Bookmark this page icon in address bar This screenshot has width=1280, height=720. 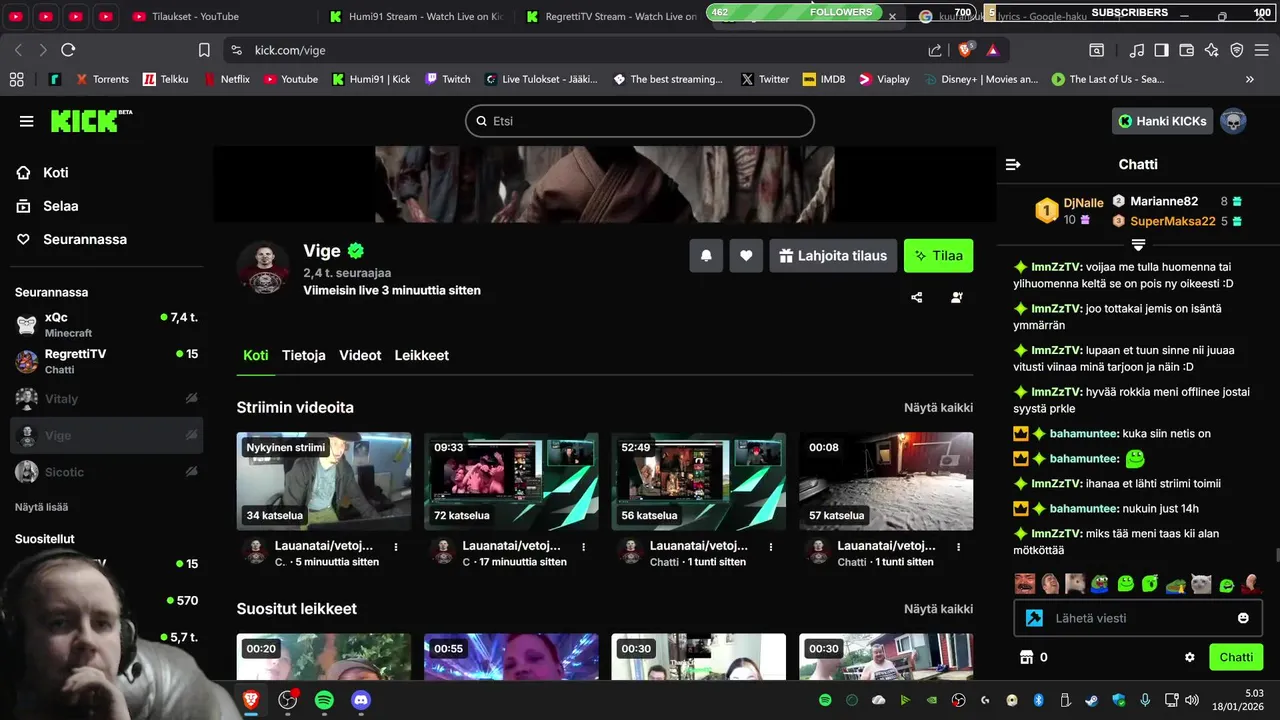point(204,50)
